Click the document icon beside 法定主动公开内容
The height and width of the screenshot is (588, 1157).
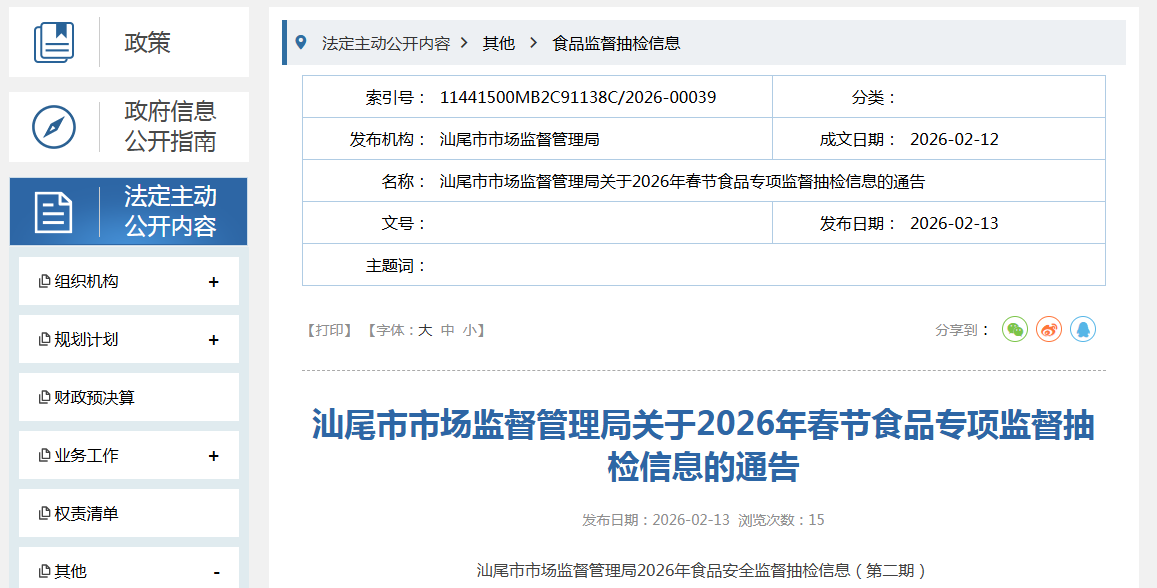54,212
